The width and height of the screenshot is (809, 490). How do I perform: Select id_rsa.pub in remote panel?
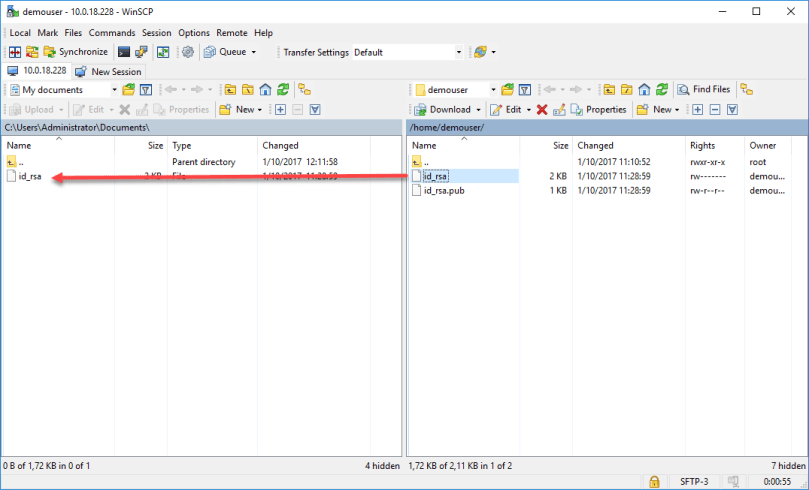pos(444,191)
